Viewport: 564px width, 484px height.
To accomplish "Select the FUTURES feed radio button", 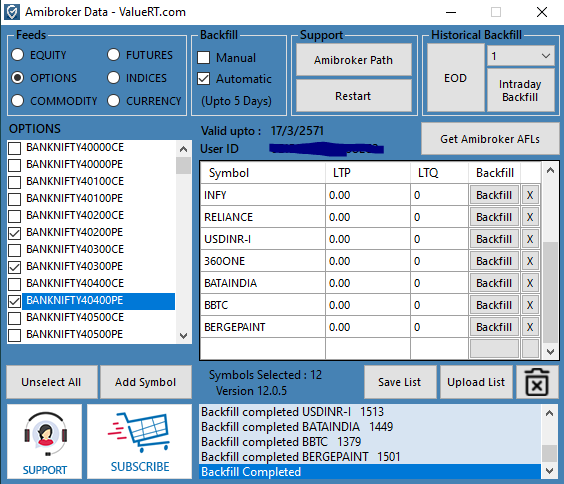I will coord(113,55).
